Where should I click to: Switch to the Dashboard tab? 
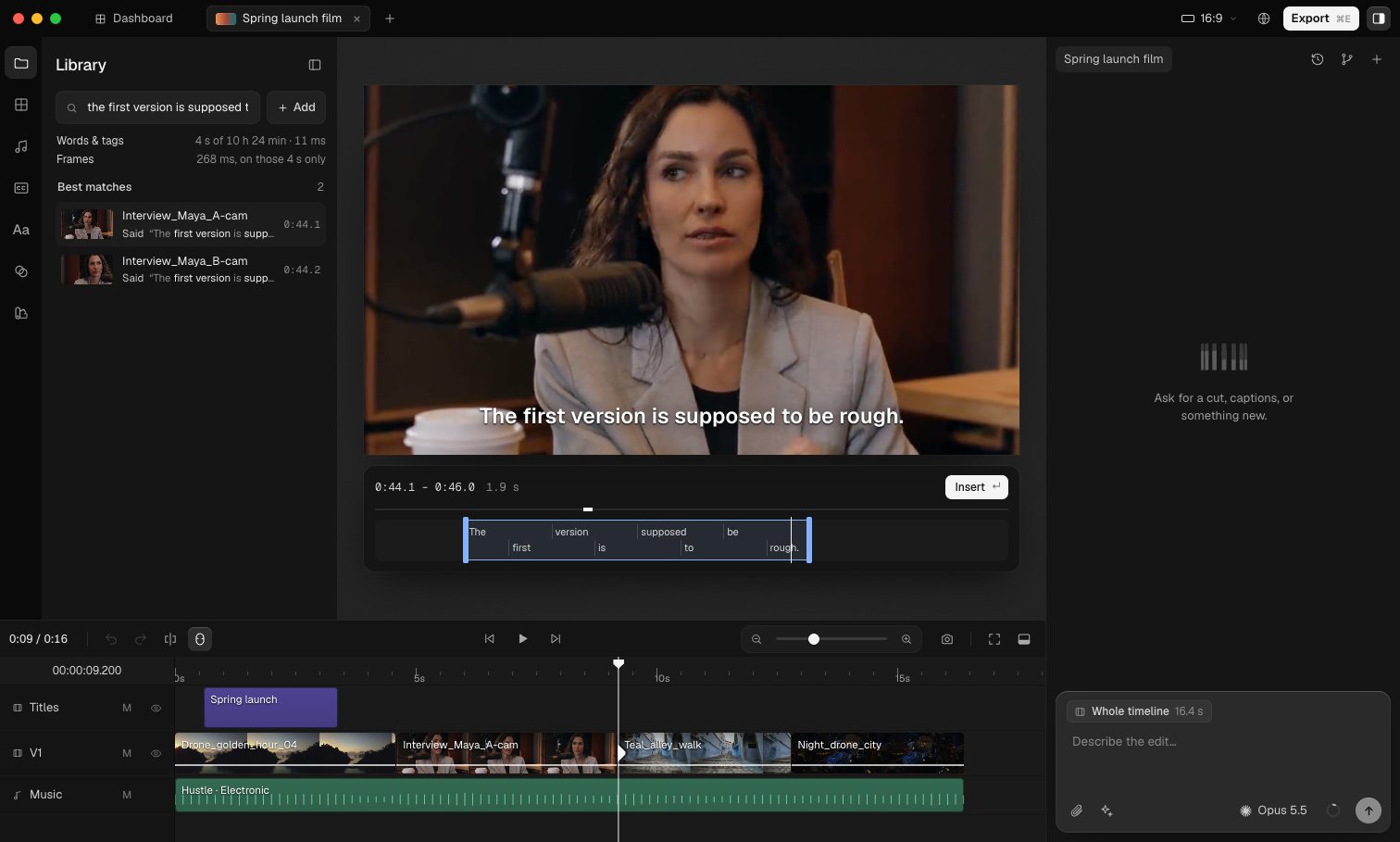[x=134, y=19]
